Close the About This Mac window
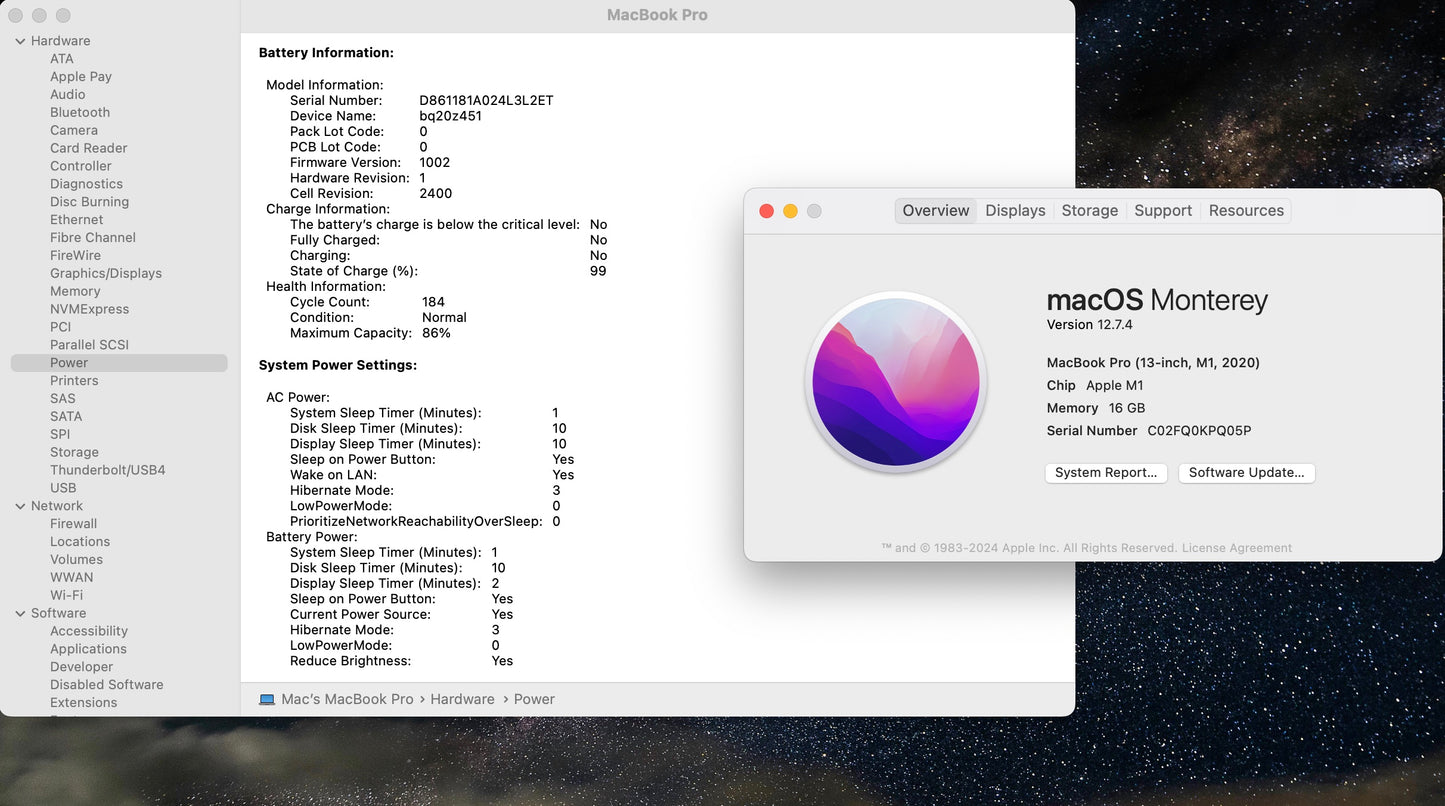The height and width of the screenshot is (806, 1445). click(x=767, y=211)
